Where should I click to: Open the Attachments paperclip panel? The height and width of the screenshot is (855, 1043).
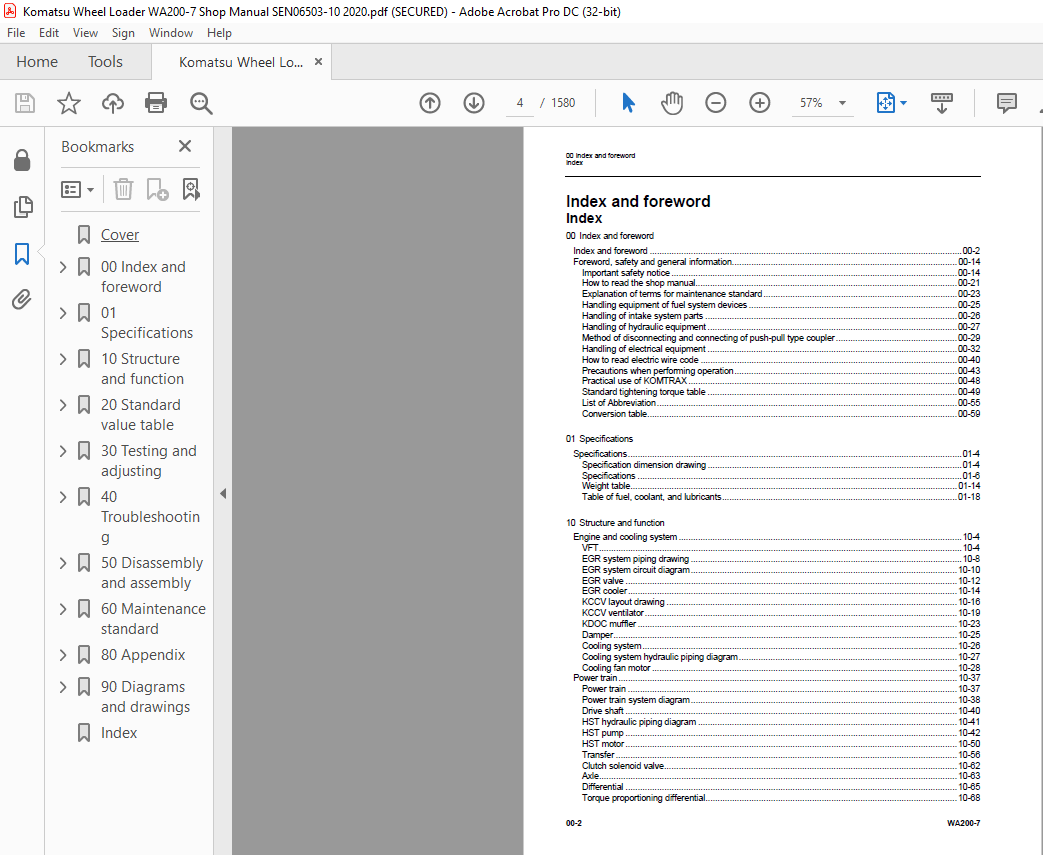[22, 299]
